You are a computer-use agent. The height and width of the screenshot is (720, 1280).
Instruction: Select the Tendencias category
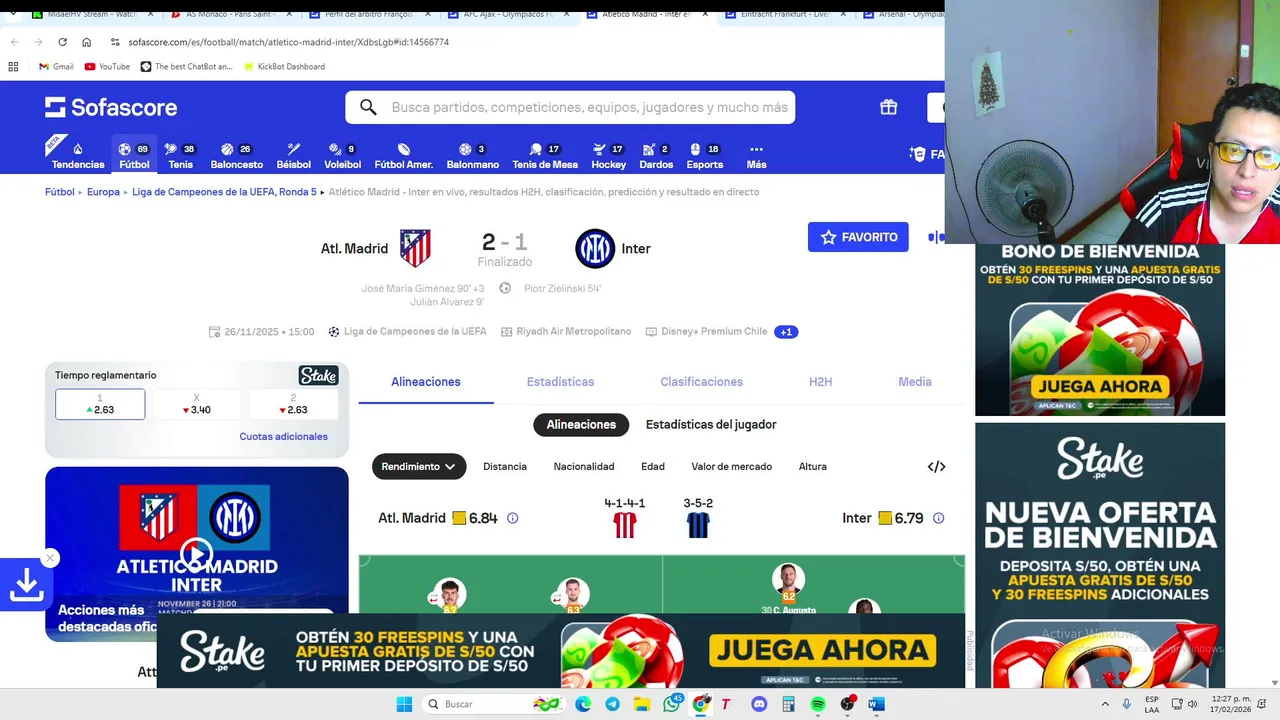point(78,156)
